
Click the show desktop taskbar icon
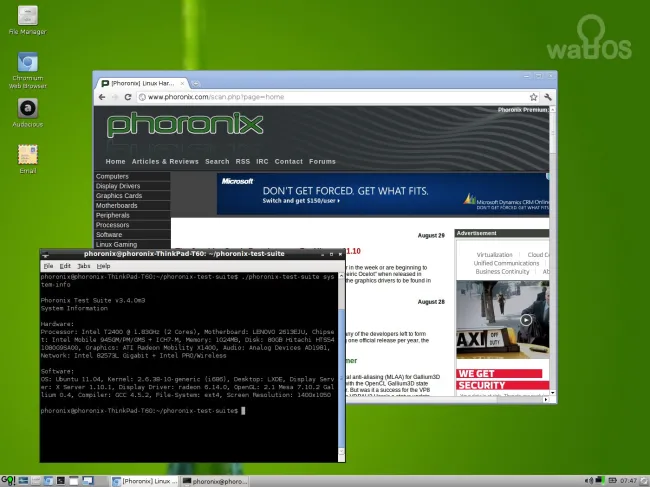click(x=73, y=481)
